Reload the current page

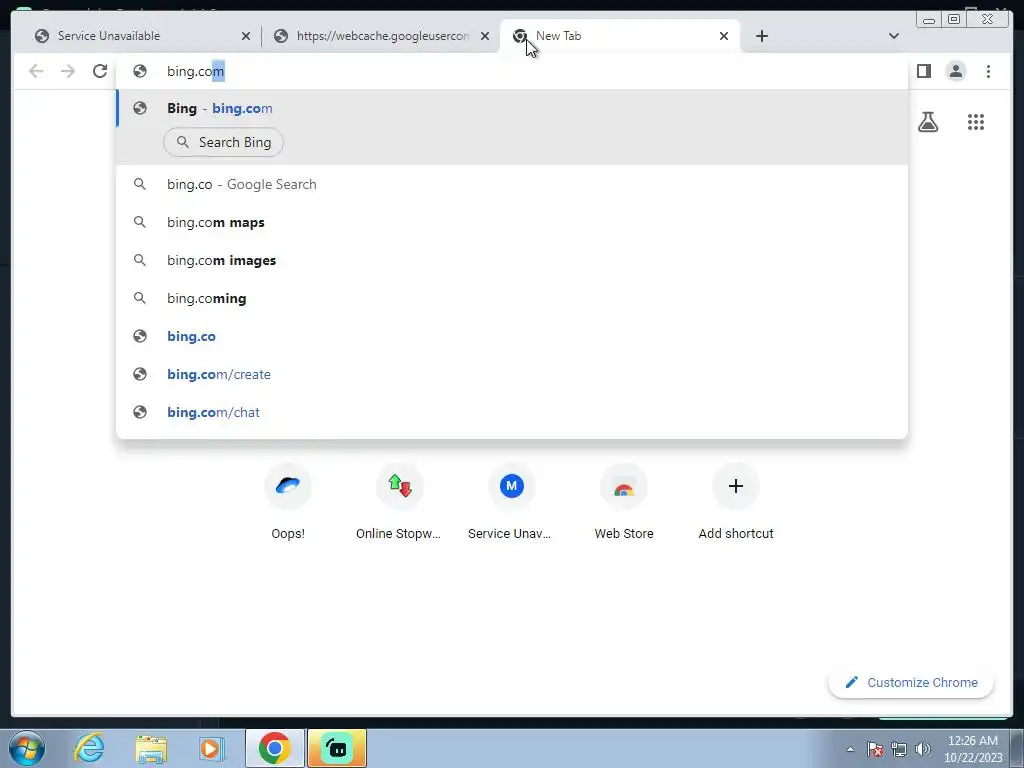click(100, 71)
